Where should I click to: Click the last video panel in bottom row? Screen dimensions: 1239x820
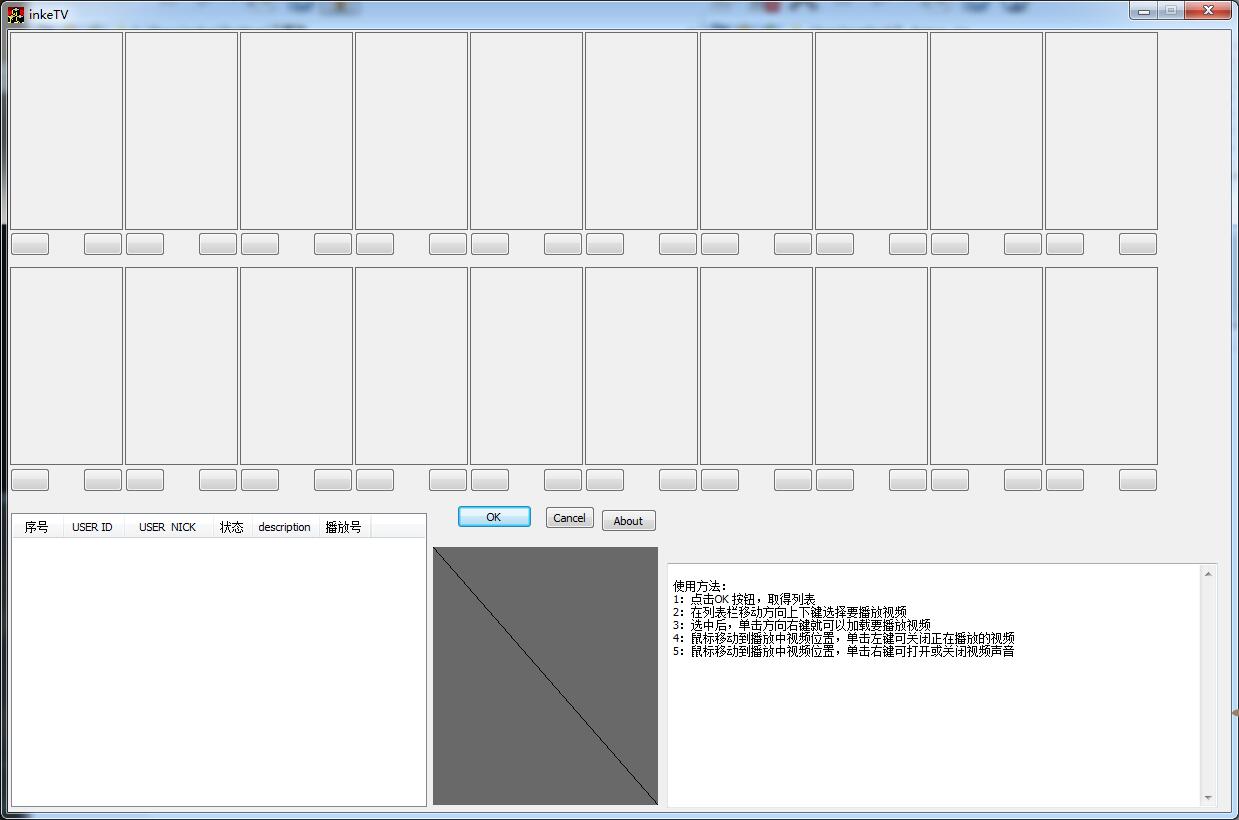click(x=1101, y=366)
